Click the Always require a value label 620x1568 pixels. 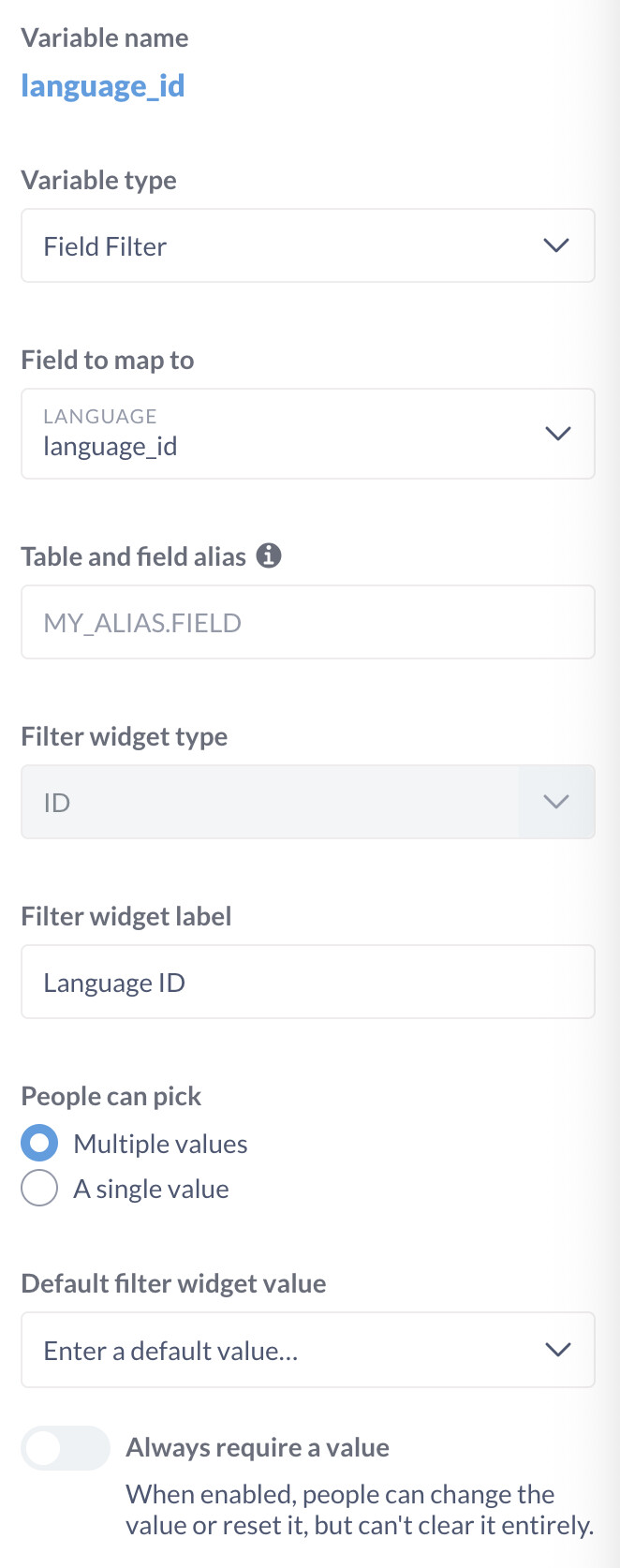point(258,1447)
